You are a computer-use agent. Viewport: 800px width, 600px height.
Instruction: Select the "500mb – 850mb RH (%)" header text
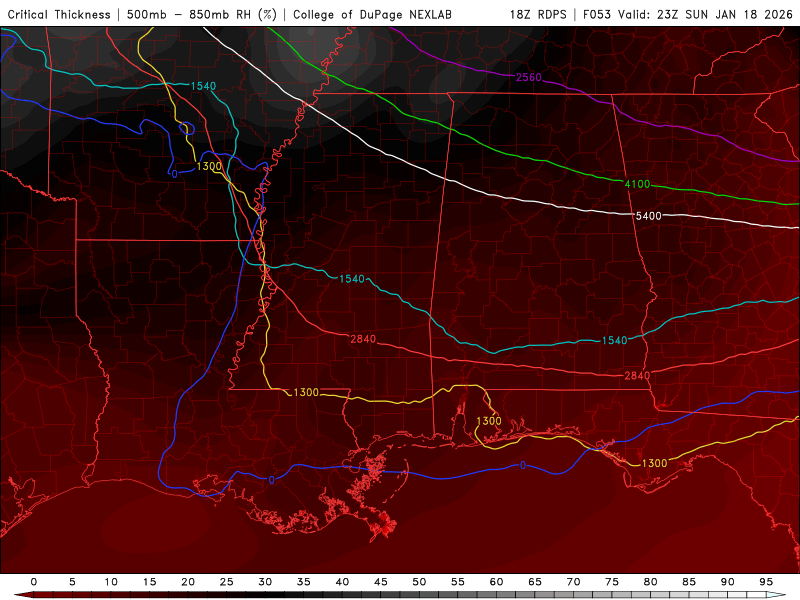coord(202,14)
